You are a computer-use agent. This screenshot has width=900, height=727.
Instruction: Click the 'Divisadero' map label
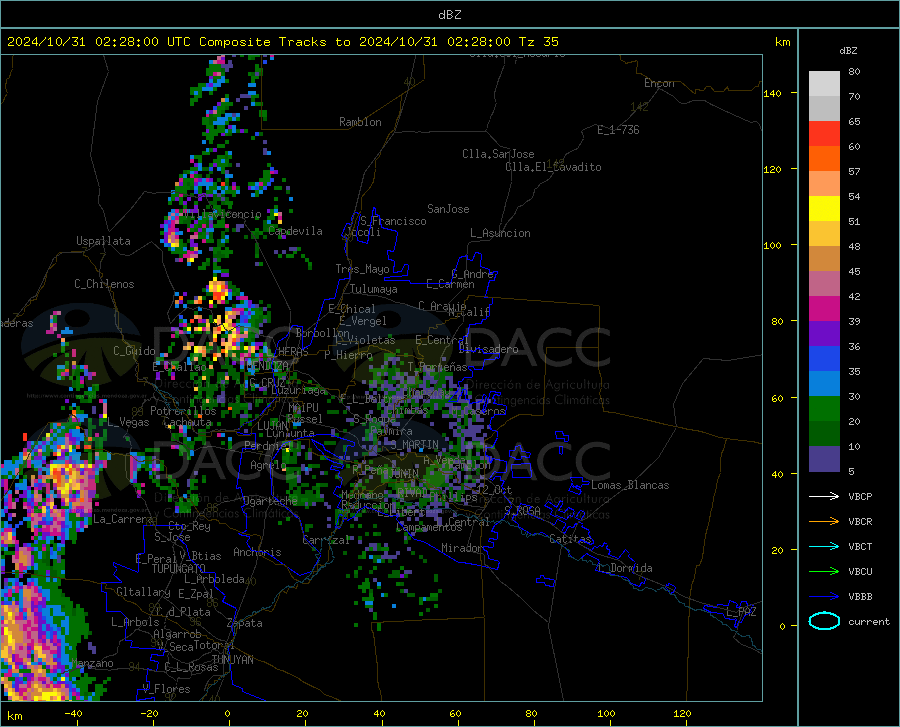point(488,349)
